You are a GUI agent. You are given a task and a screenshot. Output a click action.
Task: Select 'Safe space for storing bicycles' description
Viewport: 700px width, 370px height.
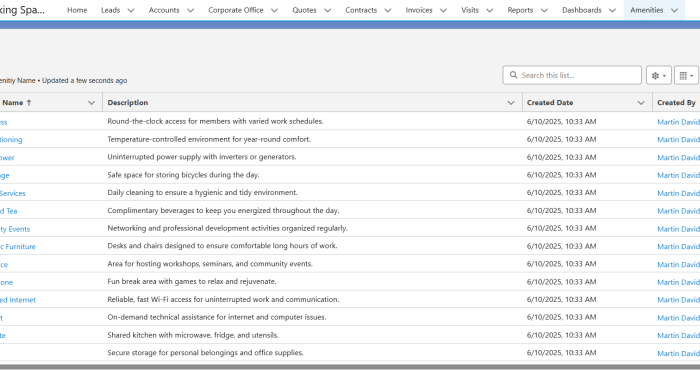(183, 175)
